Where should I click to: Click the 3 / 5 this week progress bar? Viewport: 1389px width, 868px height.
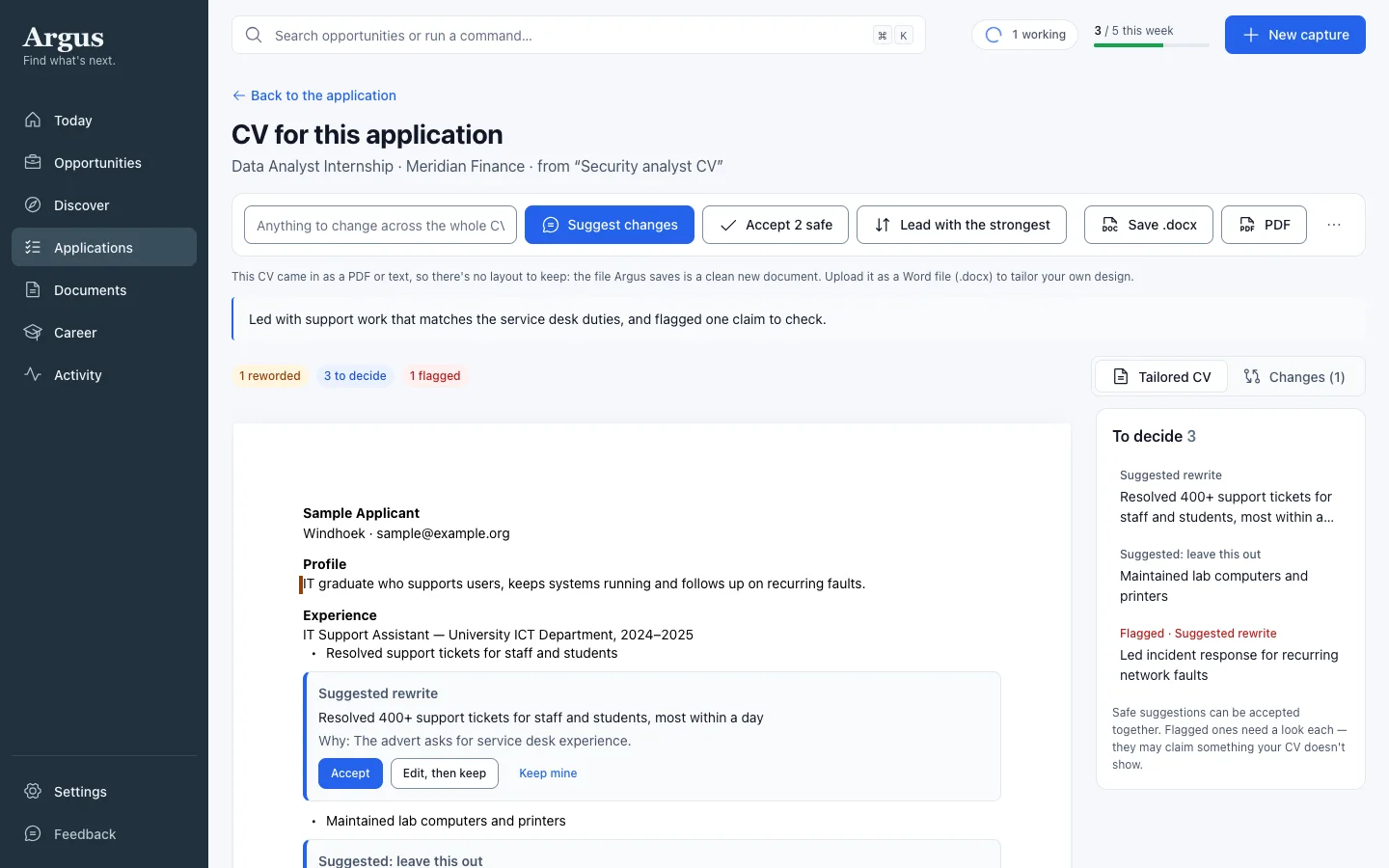(1151, 44)
